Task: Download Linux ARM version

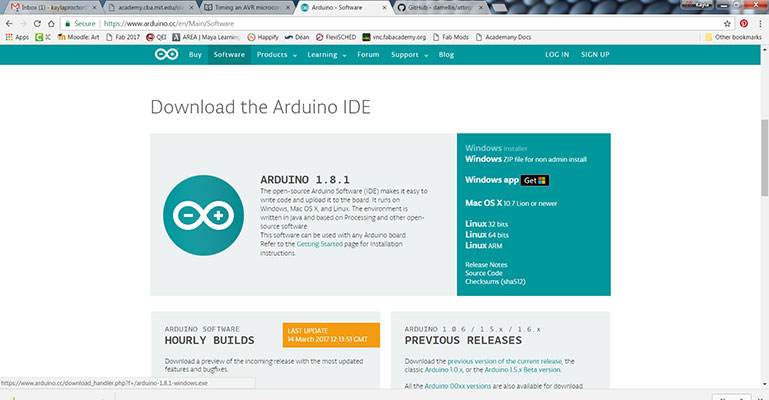Action: tap(484, 246)
